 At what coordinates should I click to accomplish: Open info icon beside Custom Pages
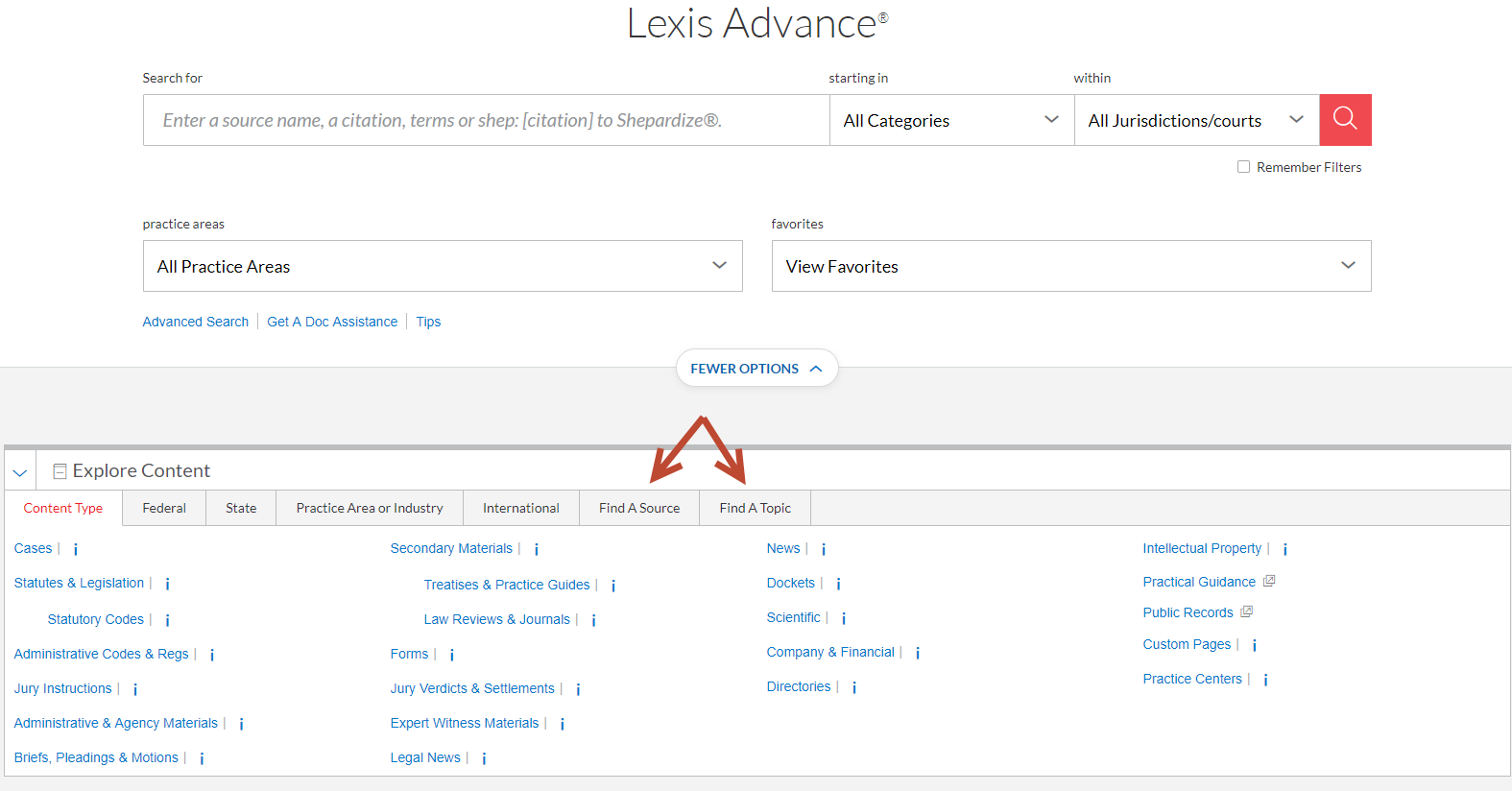1255,645
